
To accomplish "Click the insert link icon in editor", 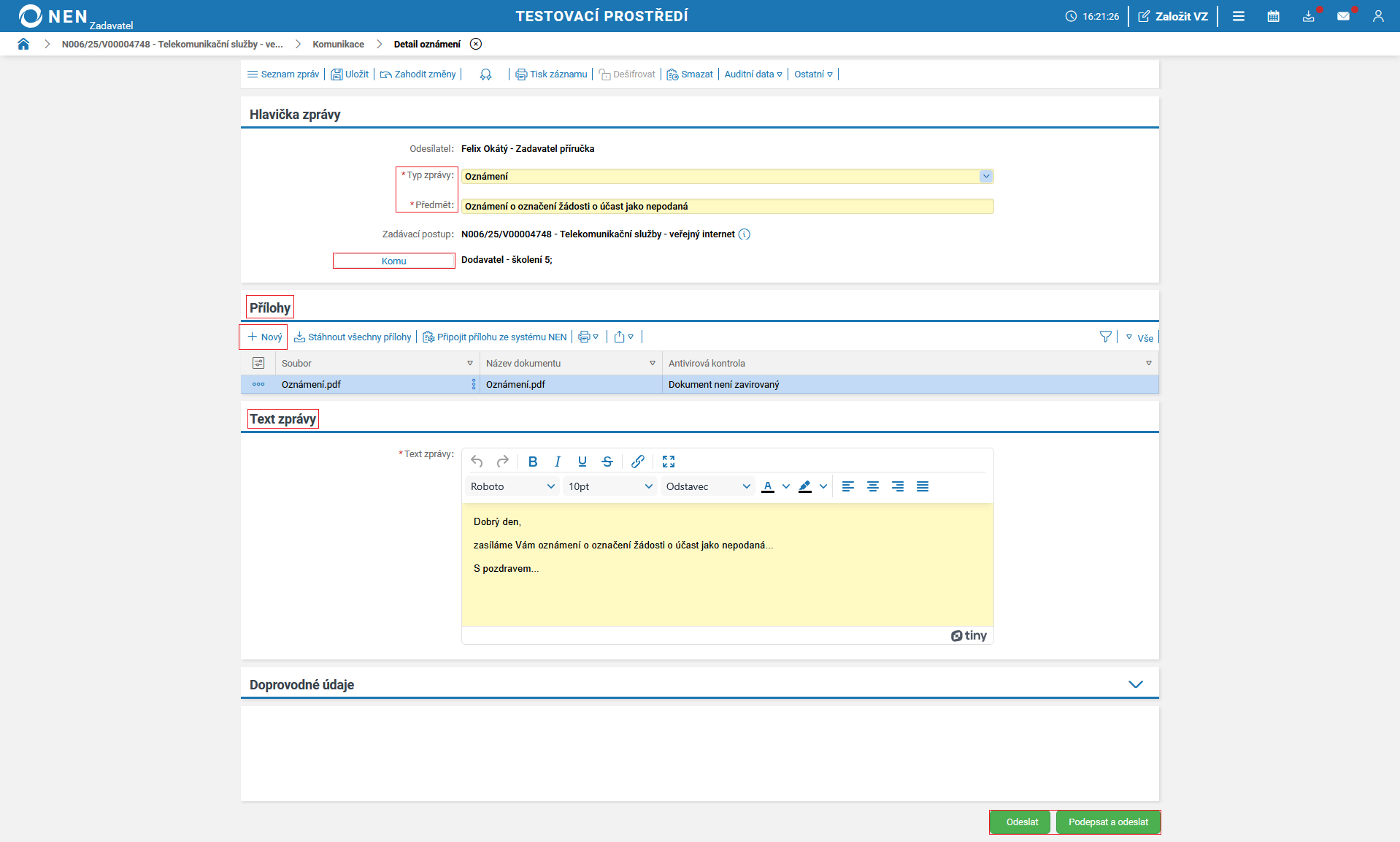I will click(637, 462).
